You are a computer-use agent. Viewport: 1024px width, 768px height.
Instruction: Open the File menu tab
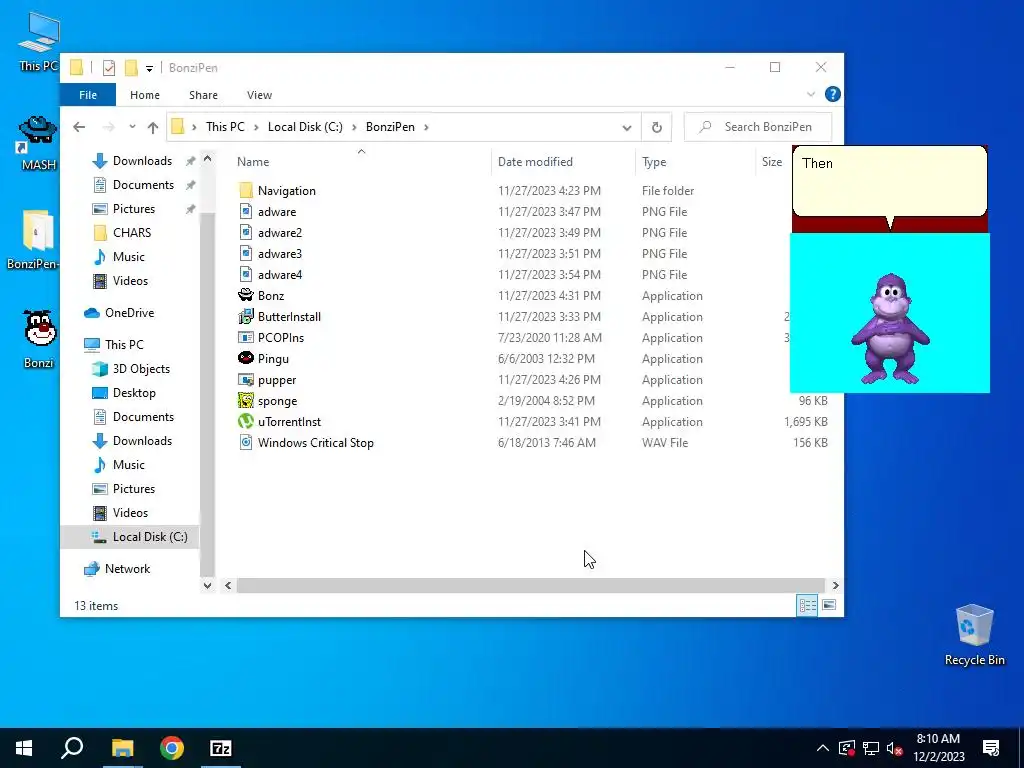click(x=88, y=95)
